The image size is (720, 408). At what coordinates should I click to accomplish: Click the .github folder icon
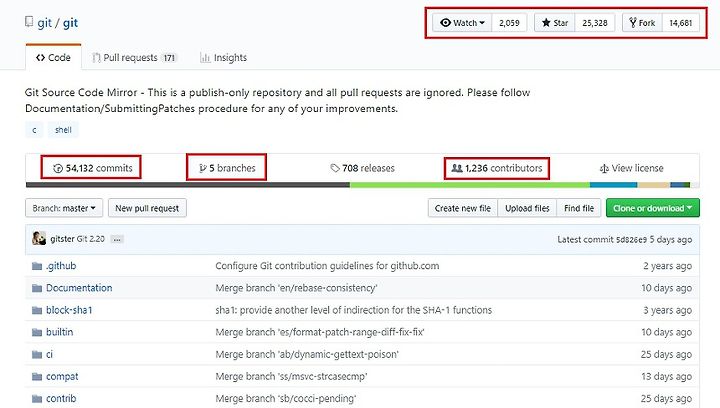pos(37,266)
